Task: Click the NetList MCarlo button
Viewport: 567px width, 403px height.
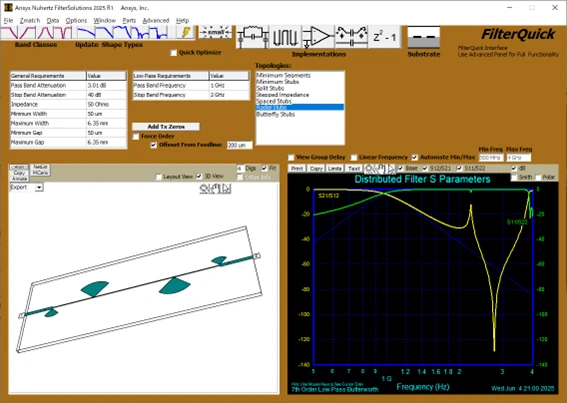Action: coord(40,170)
